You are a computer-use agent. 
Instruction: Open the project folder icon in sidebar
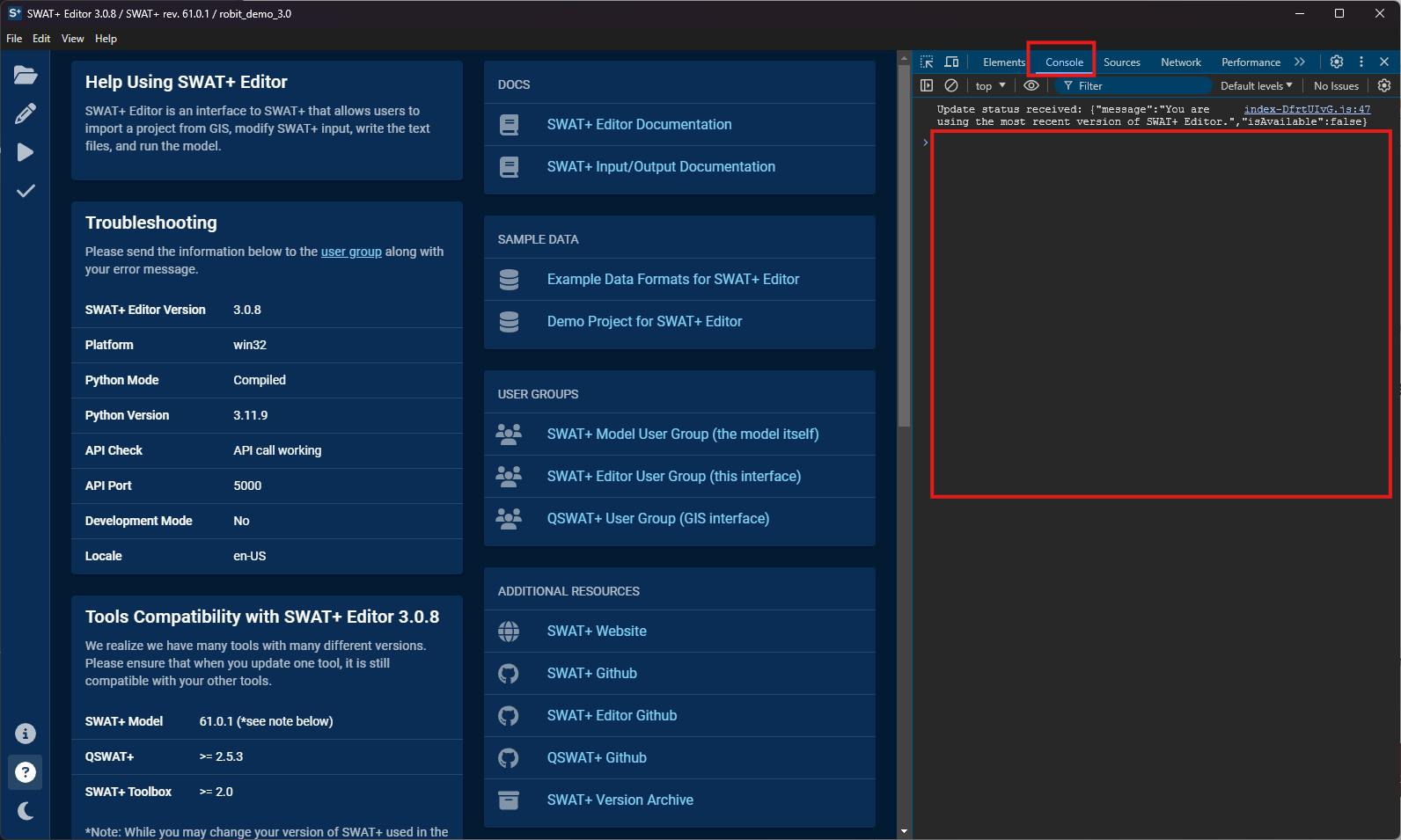click(26, 76)
